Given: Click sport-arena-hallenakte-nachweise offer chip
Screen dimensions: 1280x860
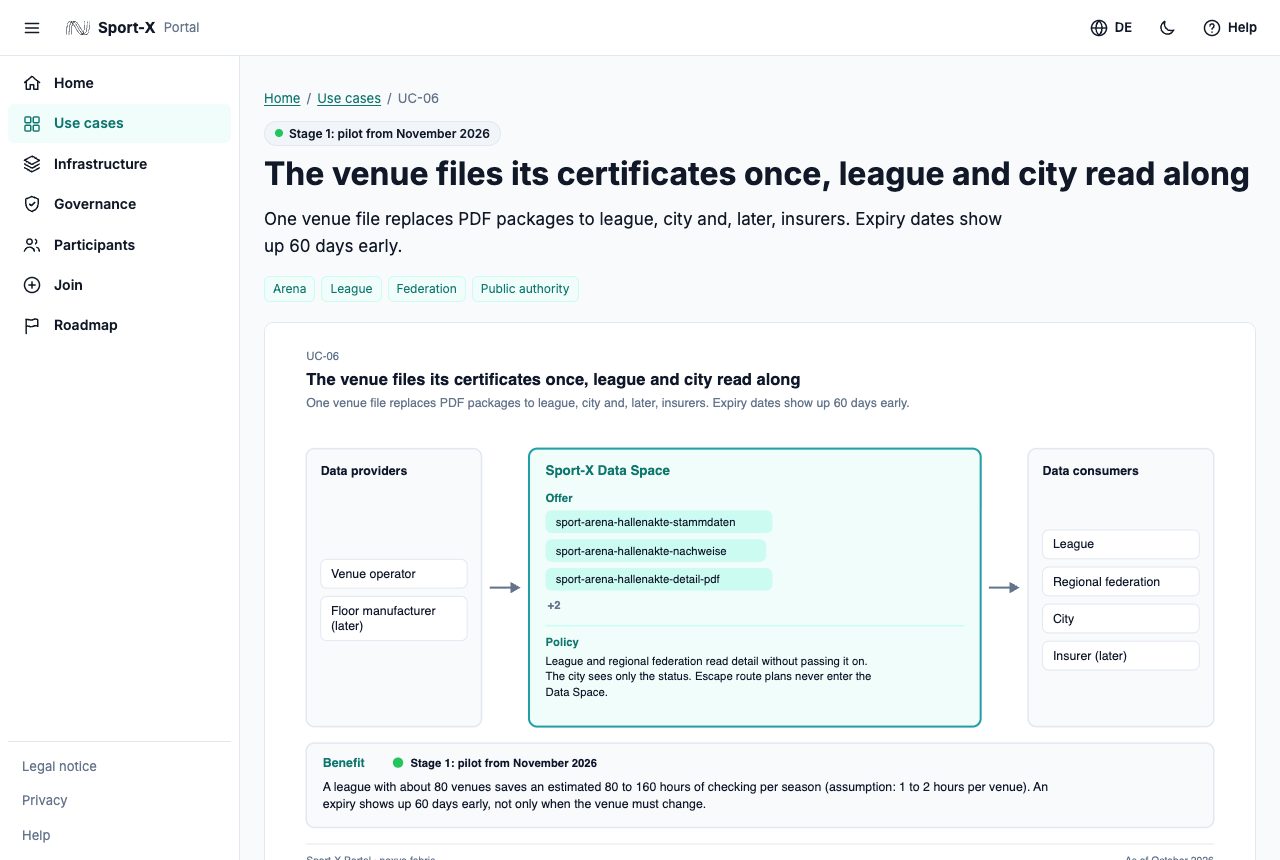Looking at the screenshot, I should [656, 551].
